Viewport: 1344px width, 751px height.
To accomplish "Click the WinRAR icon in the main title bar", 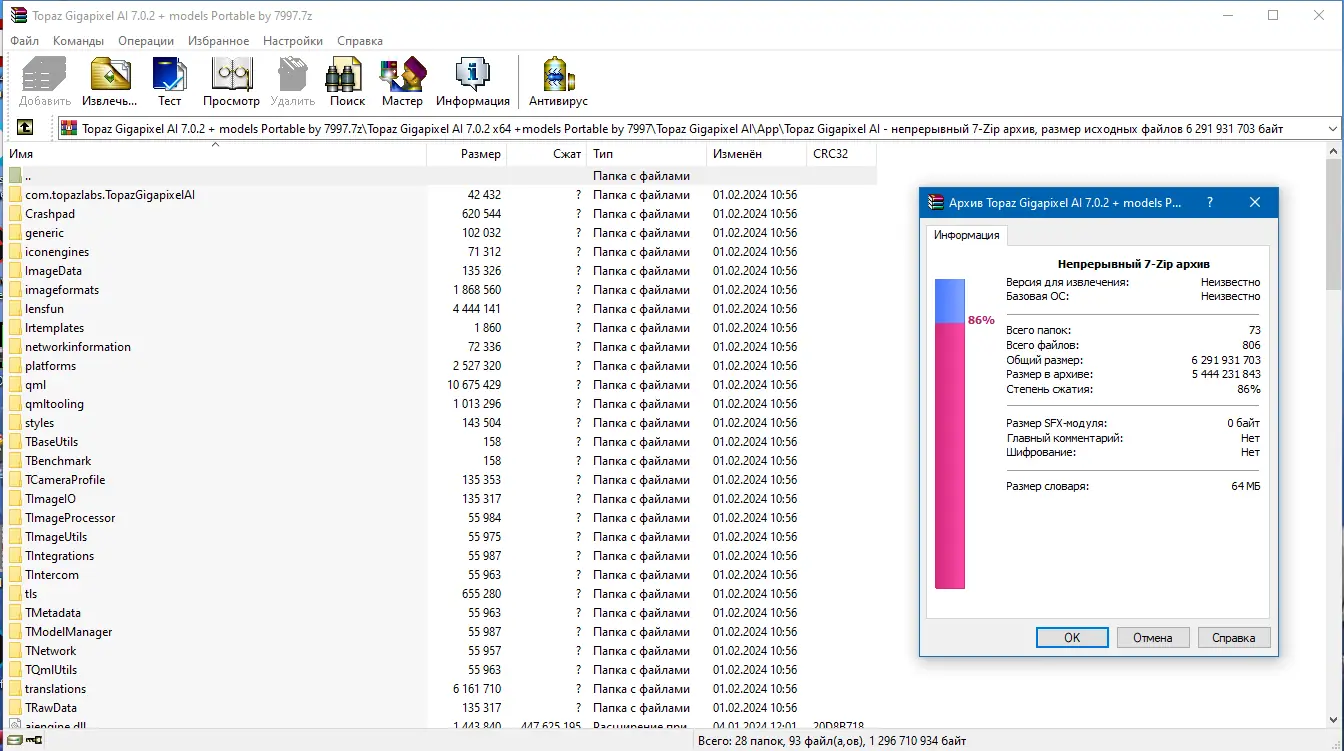I will tap(18, 15).
